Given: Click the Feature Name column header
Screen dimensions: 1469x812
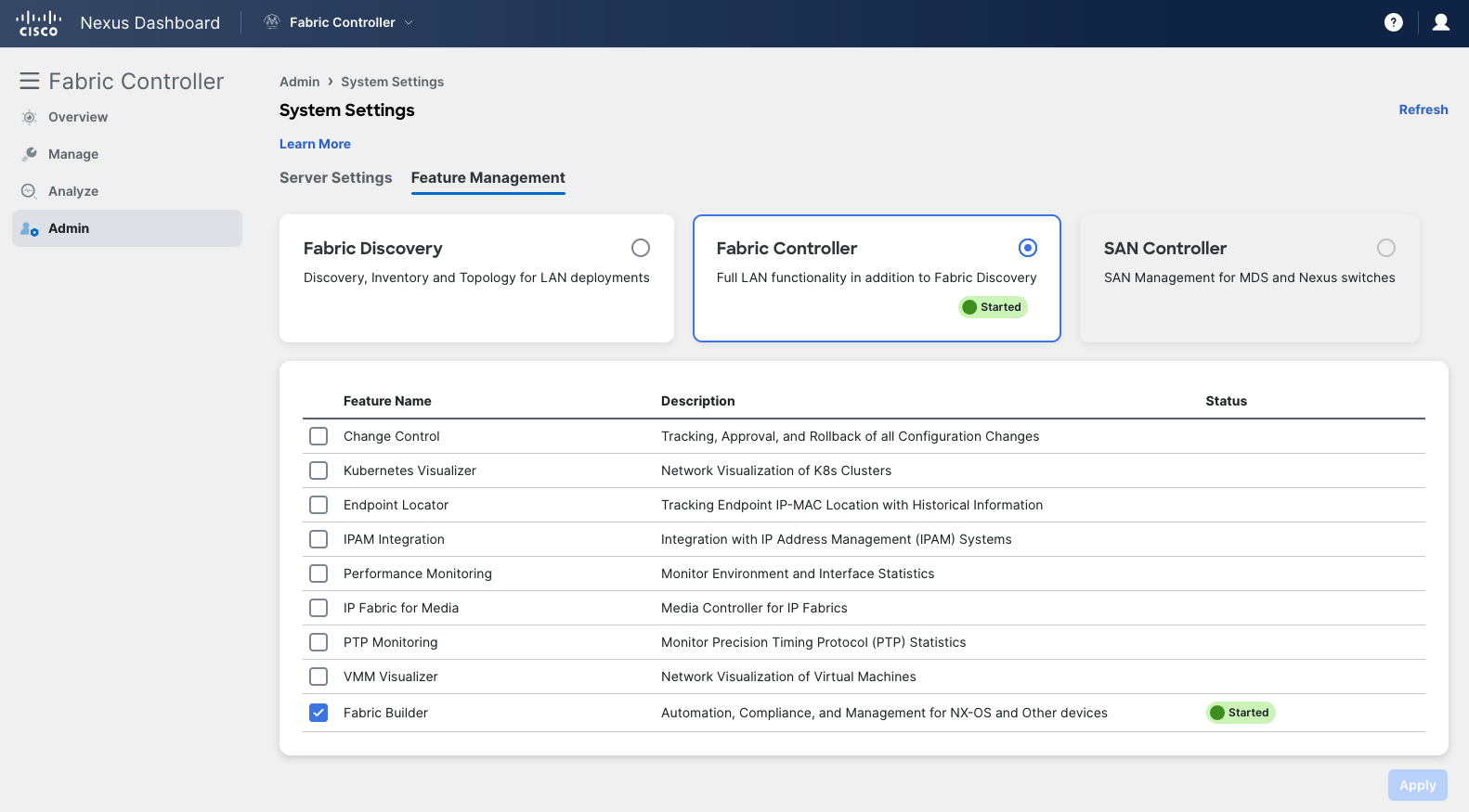Looking at the screenshot, I should pyautogui.click(x=387, y=401).
